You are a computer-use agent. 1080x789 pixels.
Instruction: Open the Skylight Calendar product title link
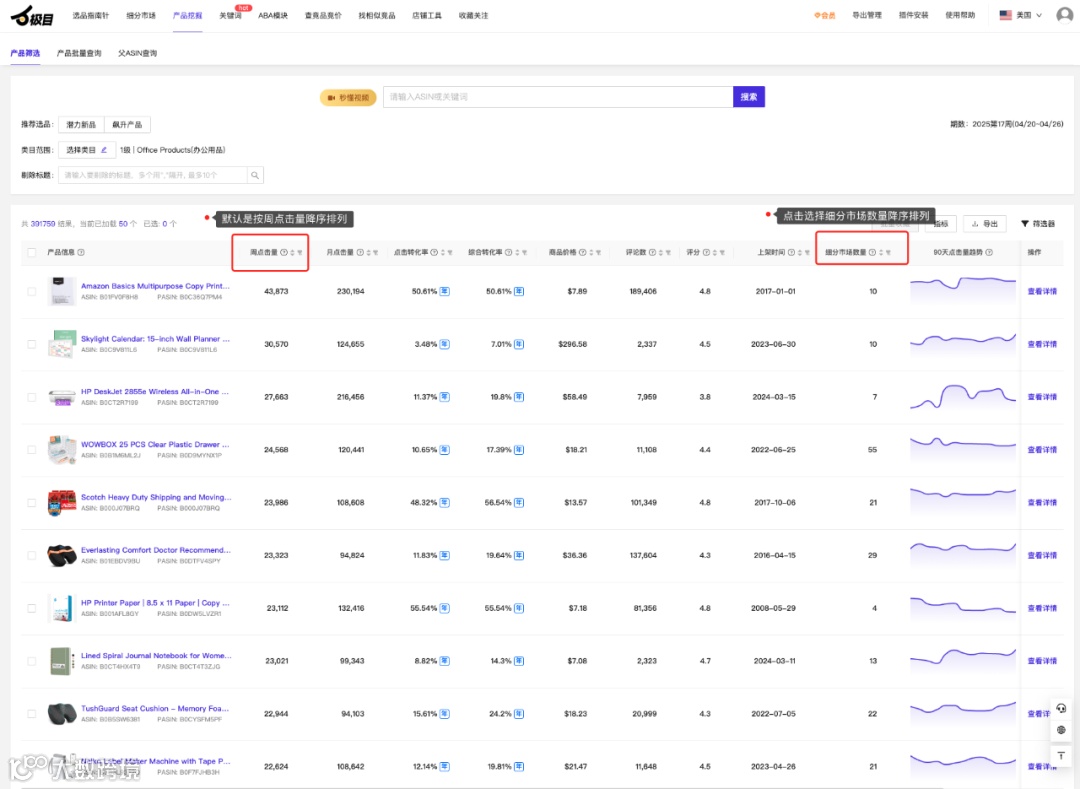click(156, 339)
